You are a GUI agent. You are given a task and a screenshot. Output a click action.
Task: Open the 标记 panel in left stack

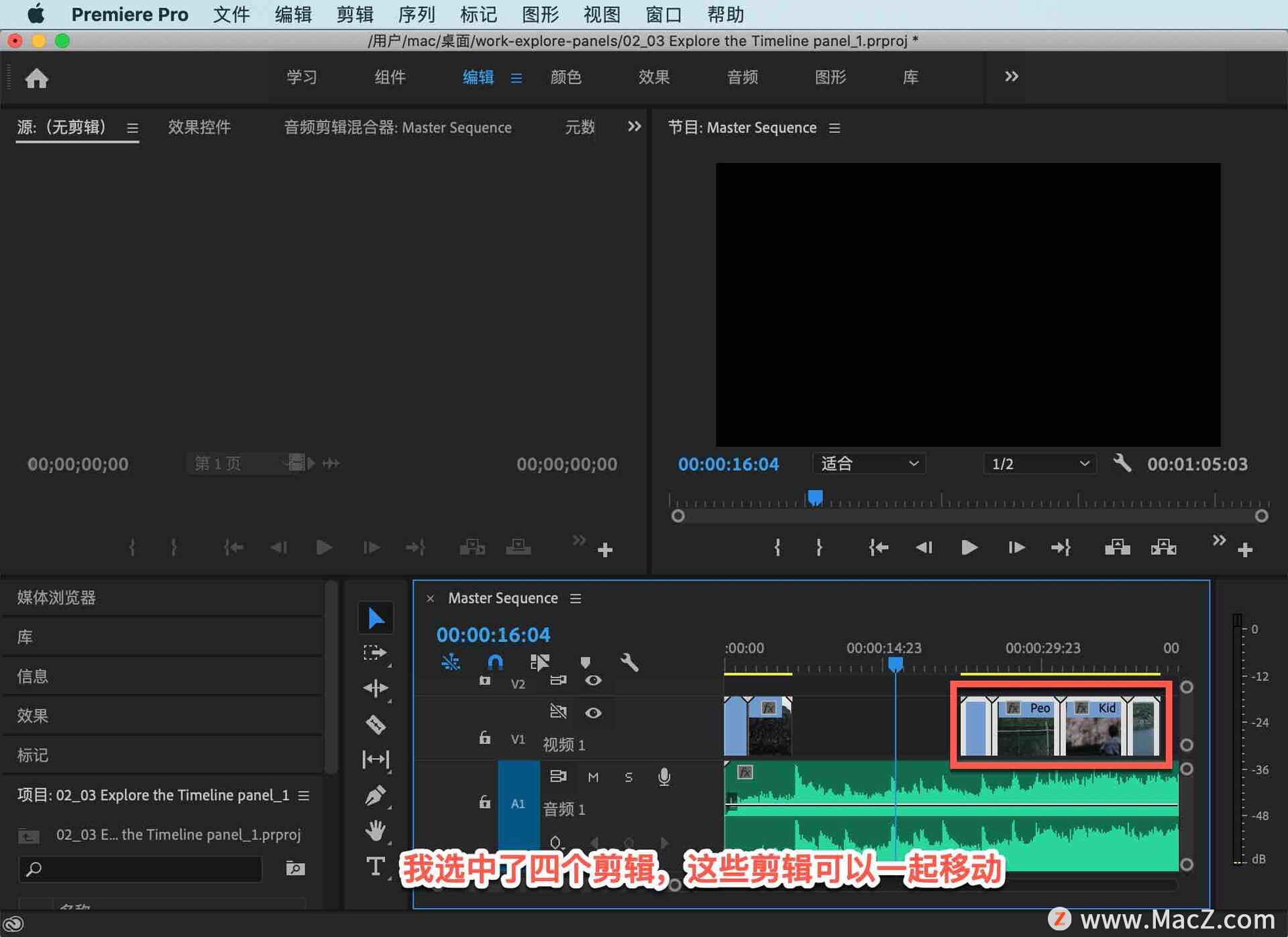(x=32, y=755)
